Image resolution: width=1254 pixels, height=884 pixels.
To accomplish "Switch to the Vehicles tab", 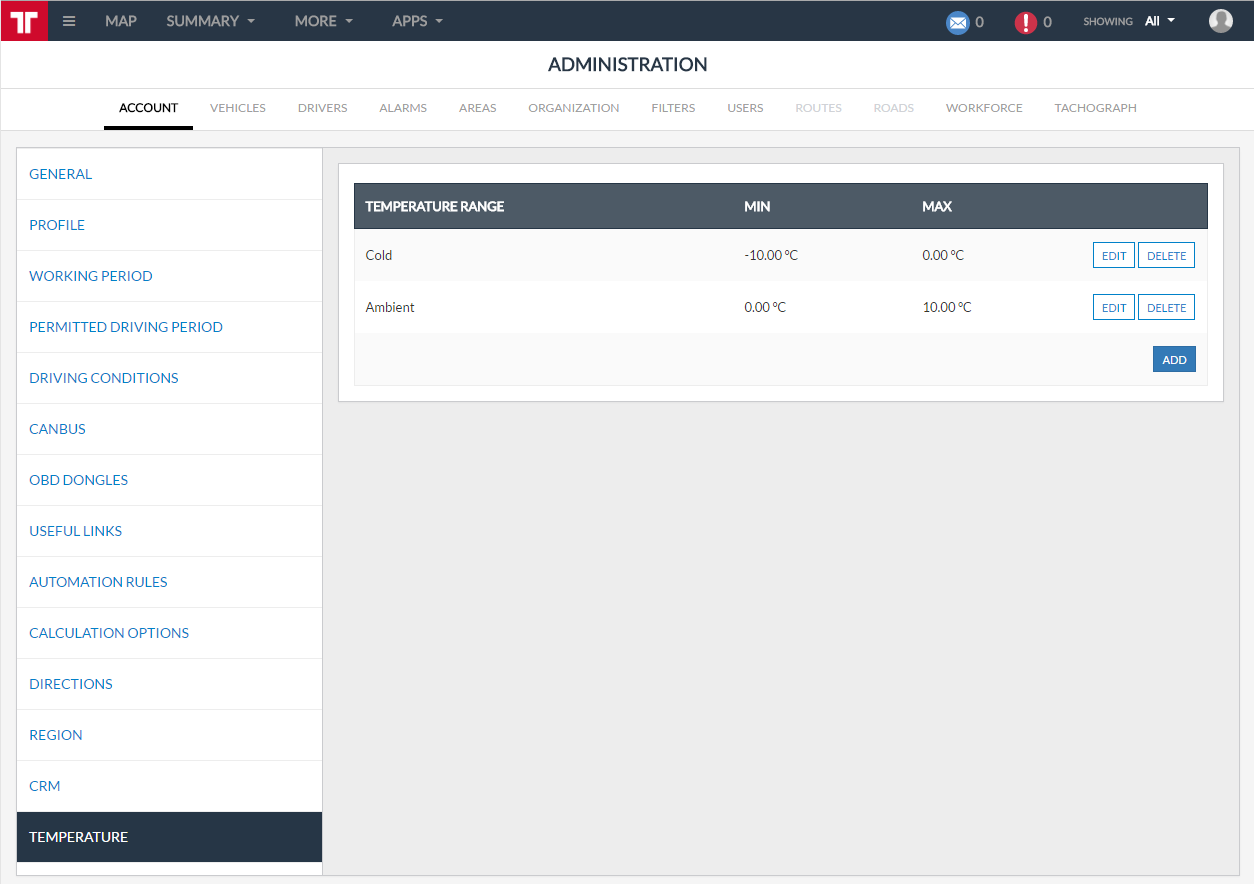I will [x=238, y=108].
